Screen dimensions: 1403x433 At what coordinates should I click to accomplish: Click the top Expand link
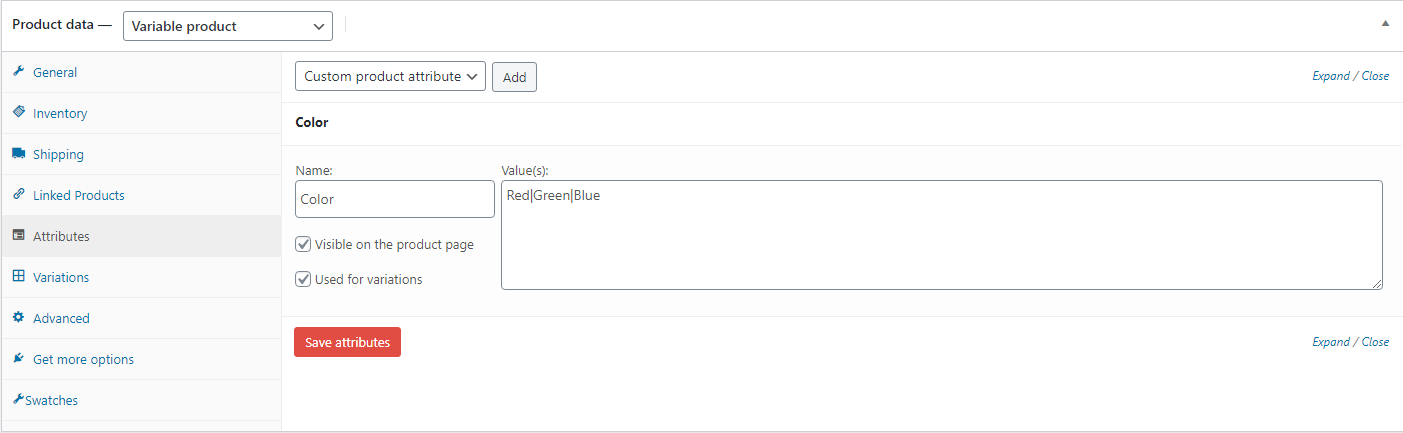(1330, 76)
